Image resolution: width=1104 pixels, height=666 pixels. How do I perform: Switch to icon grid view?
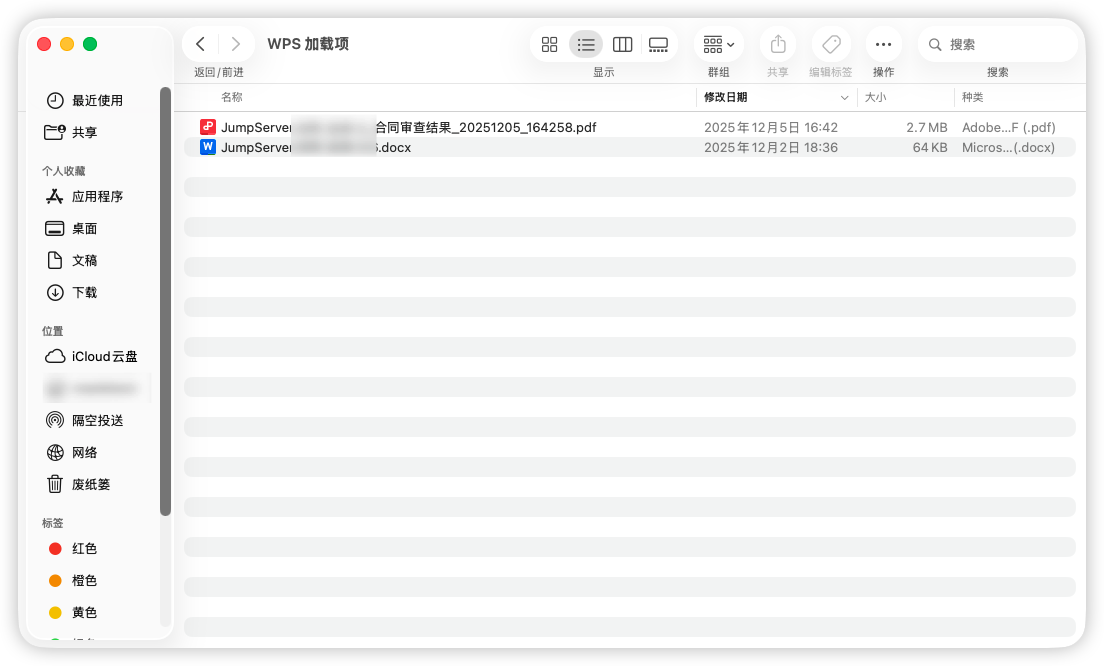549,44
